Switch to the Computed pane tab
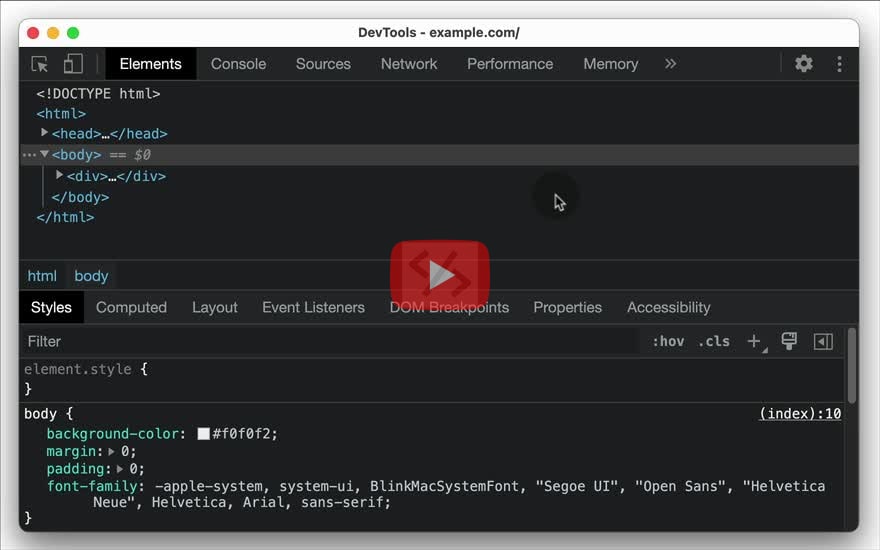The height and width of the screenshot is (550, 880). [131, 308]
